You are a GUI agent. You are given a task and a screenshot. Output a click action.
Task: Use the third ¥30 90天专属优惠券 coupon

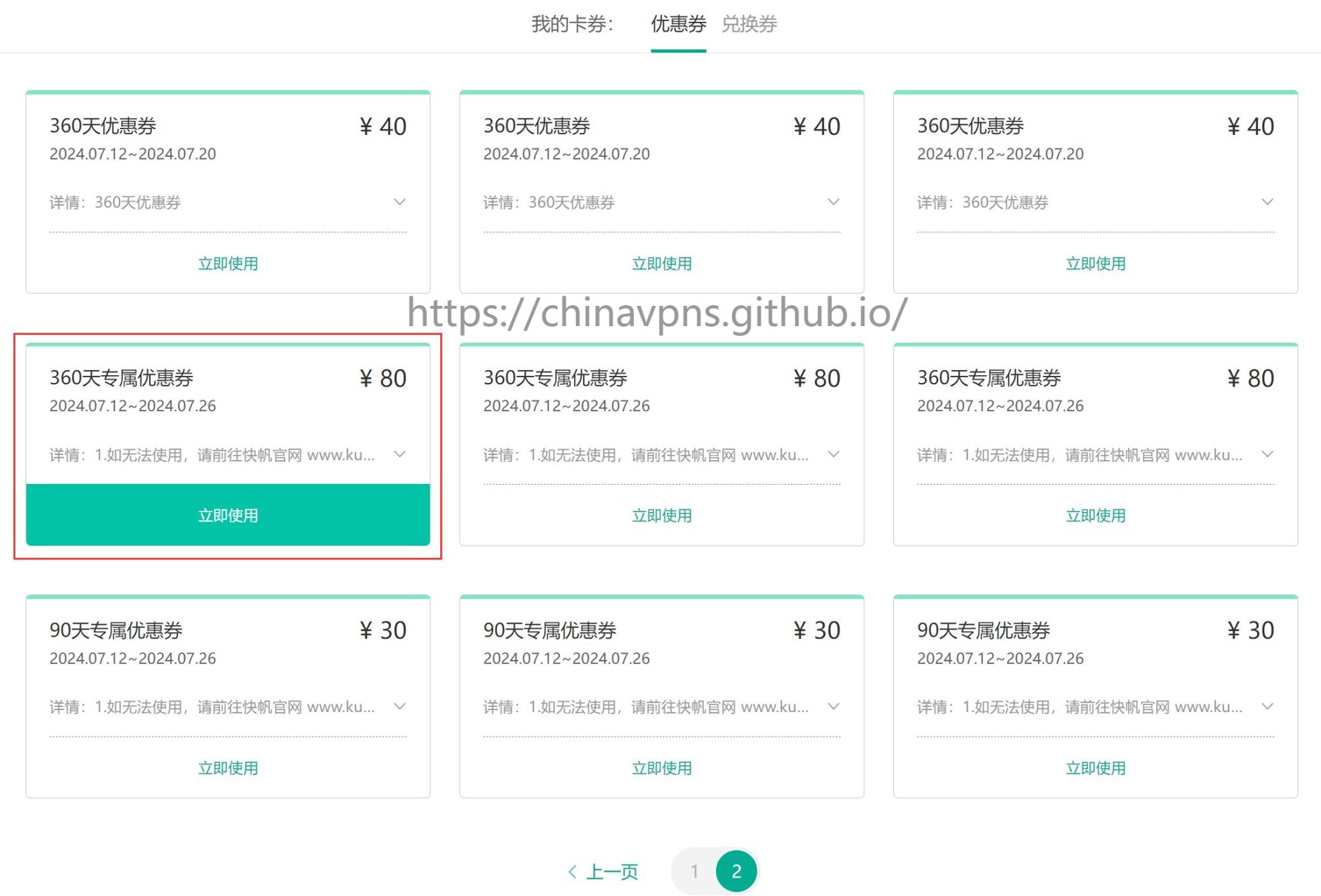click(1096, 768)
